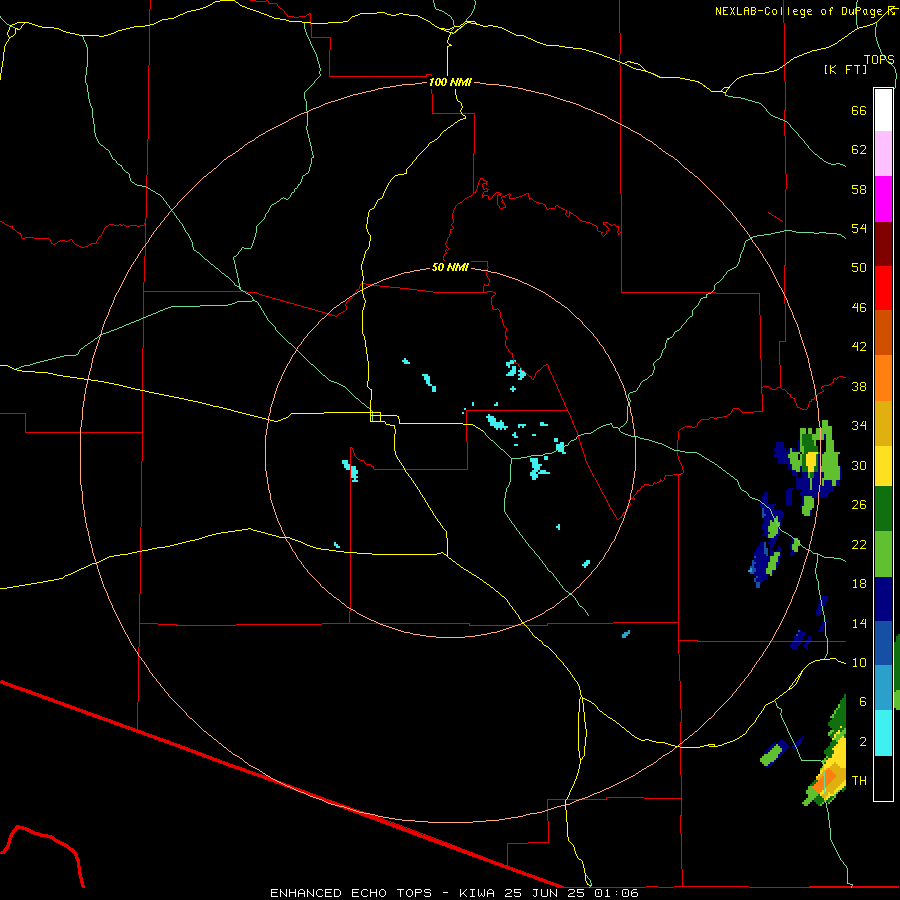Click the legend value 18
900x900 pixels.
(x=859, y=584)
